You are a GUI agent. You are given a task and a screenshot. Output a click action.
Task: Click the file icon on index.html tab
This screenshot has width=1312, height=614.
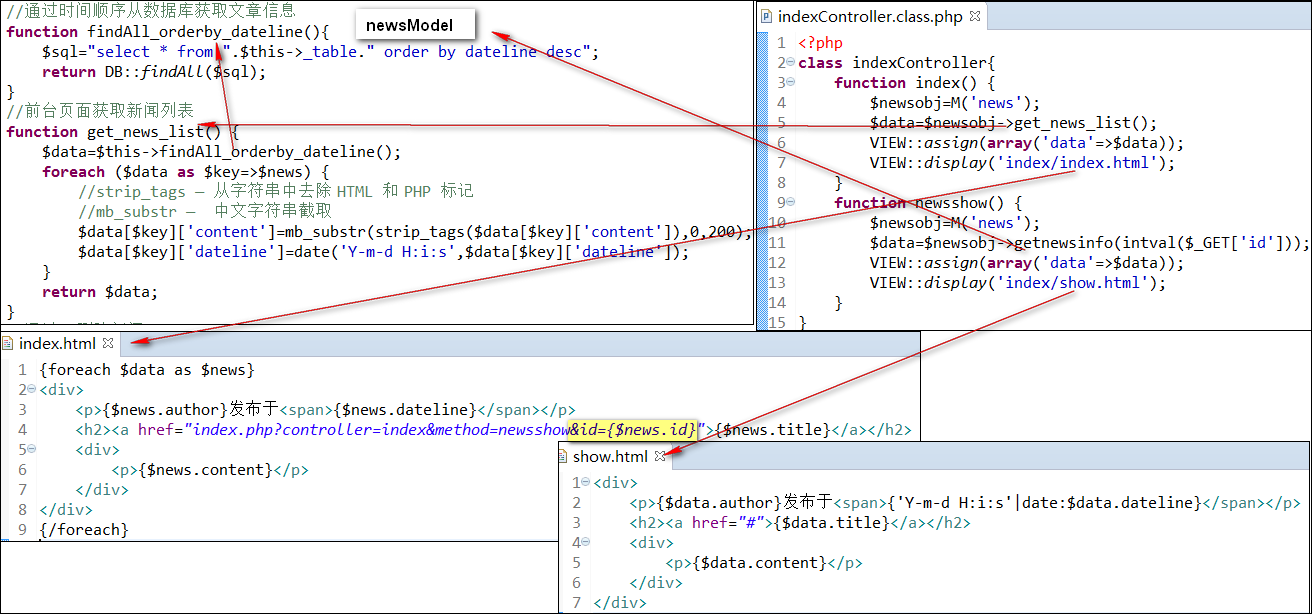pos(8,344)
